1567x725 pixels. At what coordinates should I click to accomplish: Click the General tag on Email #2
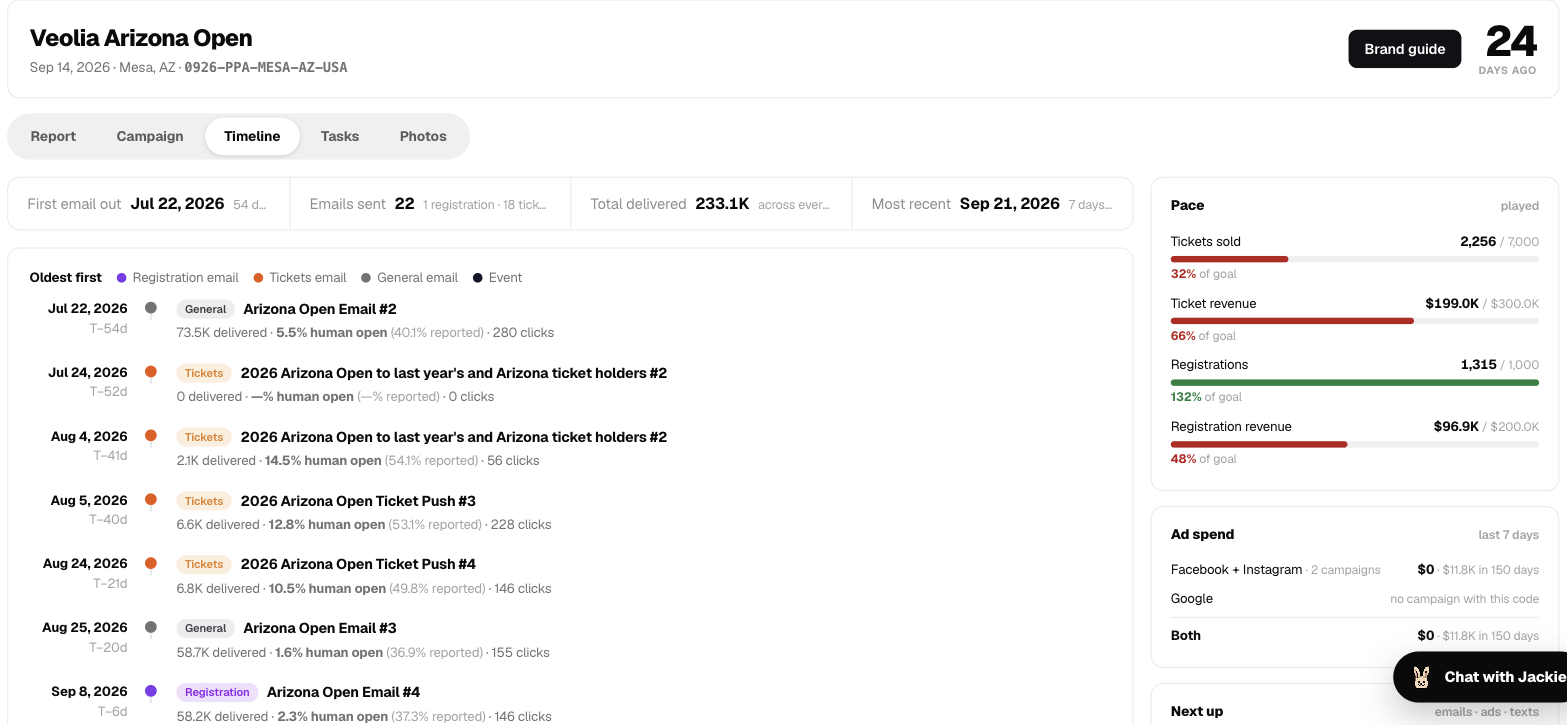(206, 309)
